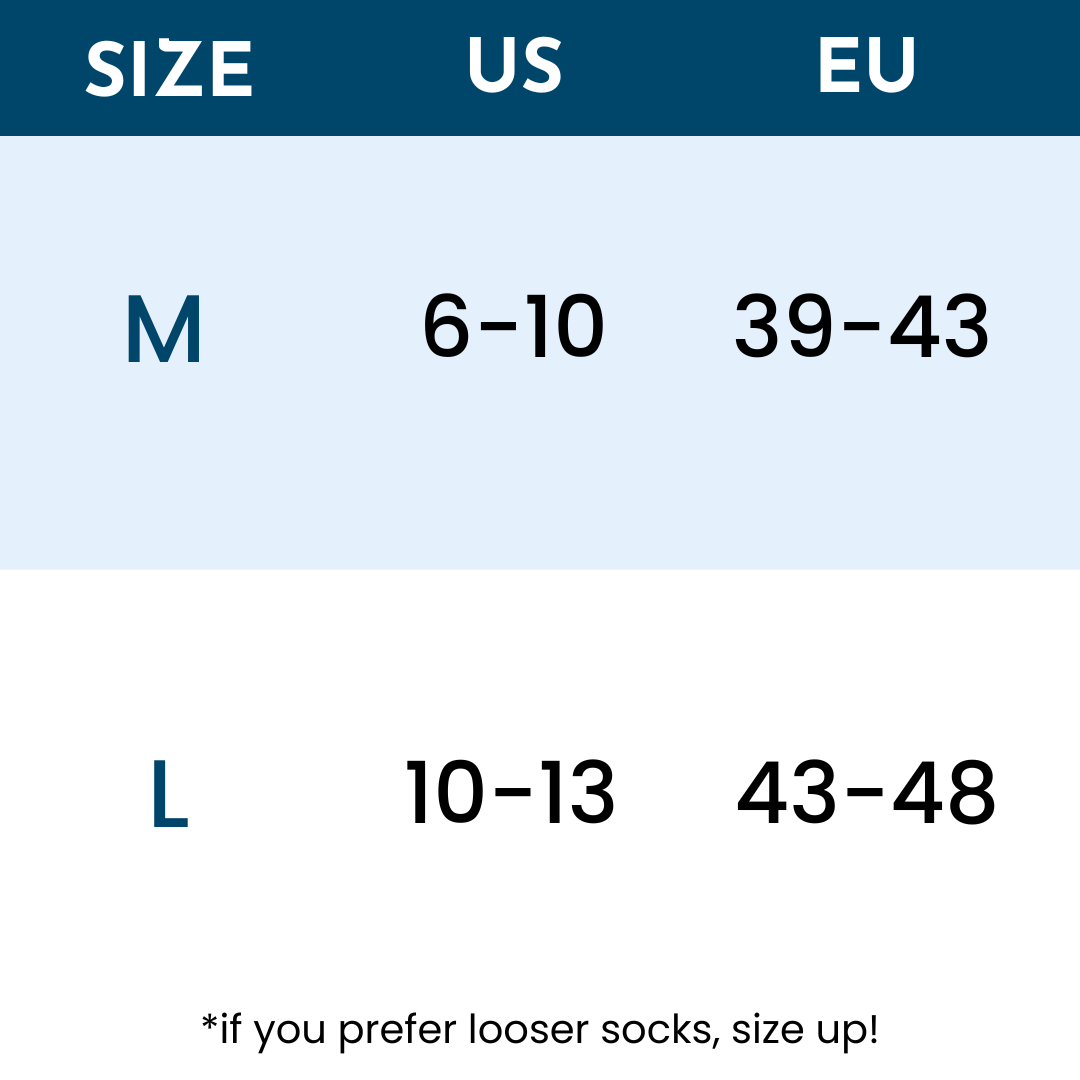The image size is (1080, 1080).
Task: Select the US column header
Action: point(515,66)
